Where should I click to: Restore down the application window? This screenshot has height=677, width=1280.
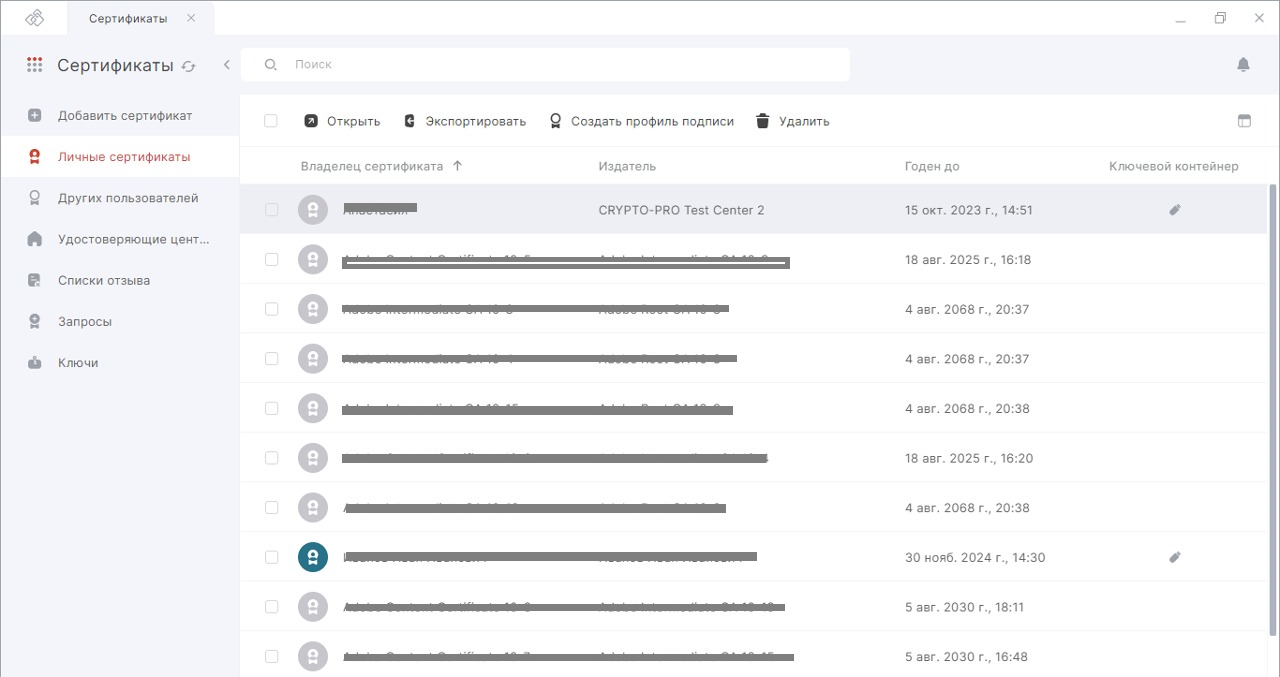point(1220,18)
